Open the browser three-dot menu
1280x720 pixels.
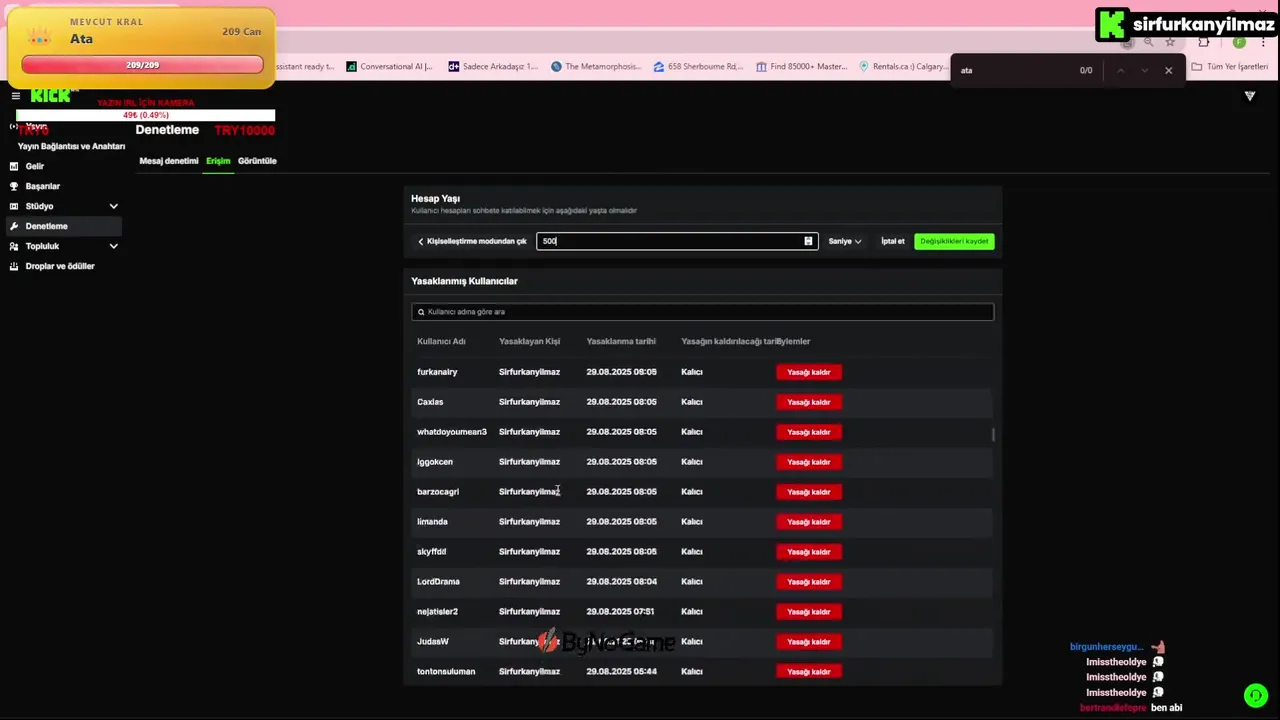(1264, 42)
